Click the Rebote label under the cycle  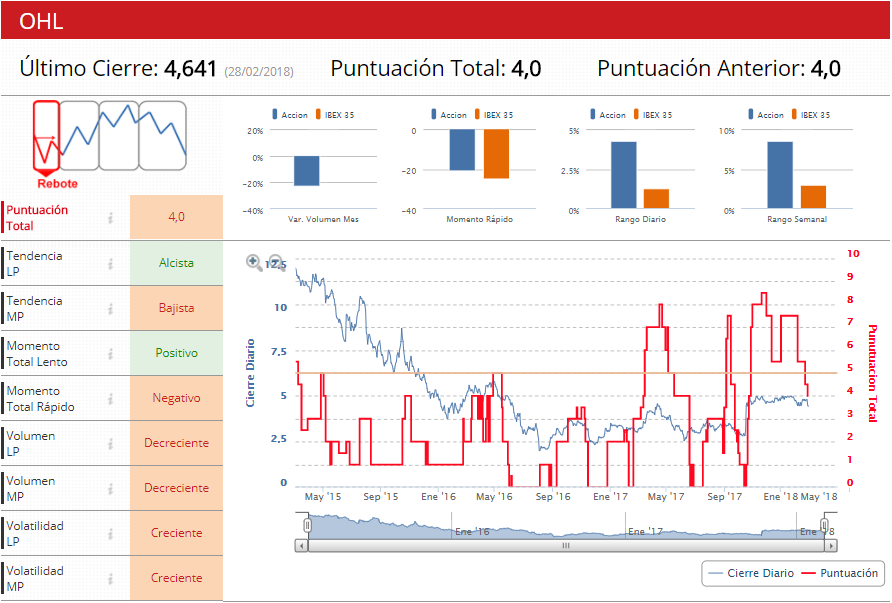coord(57,184)
